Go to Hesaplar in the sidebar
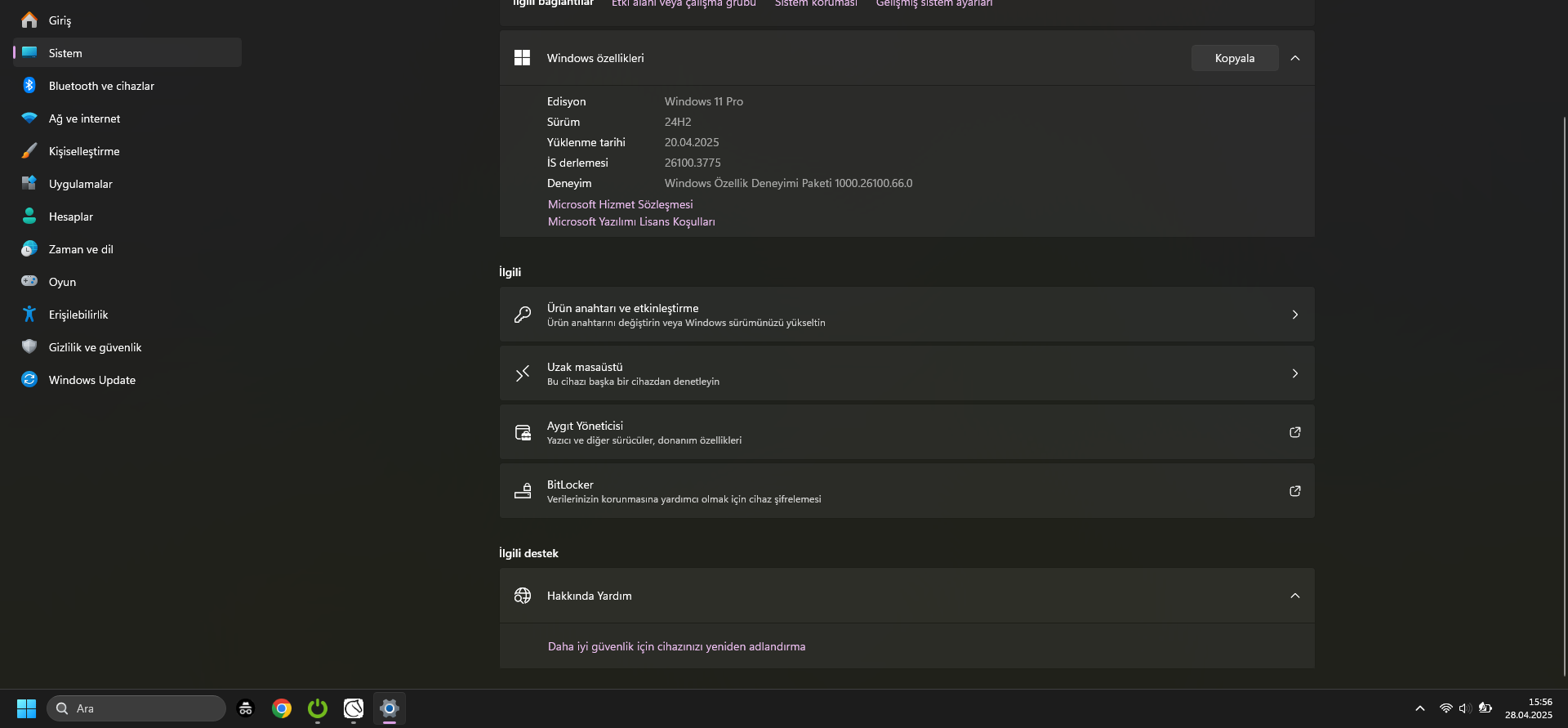Viewport: 1568px width, 728px height. (x=71, y=217)
